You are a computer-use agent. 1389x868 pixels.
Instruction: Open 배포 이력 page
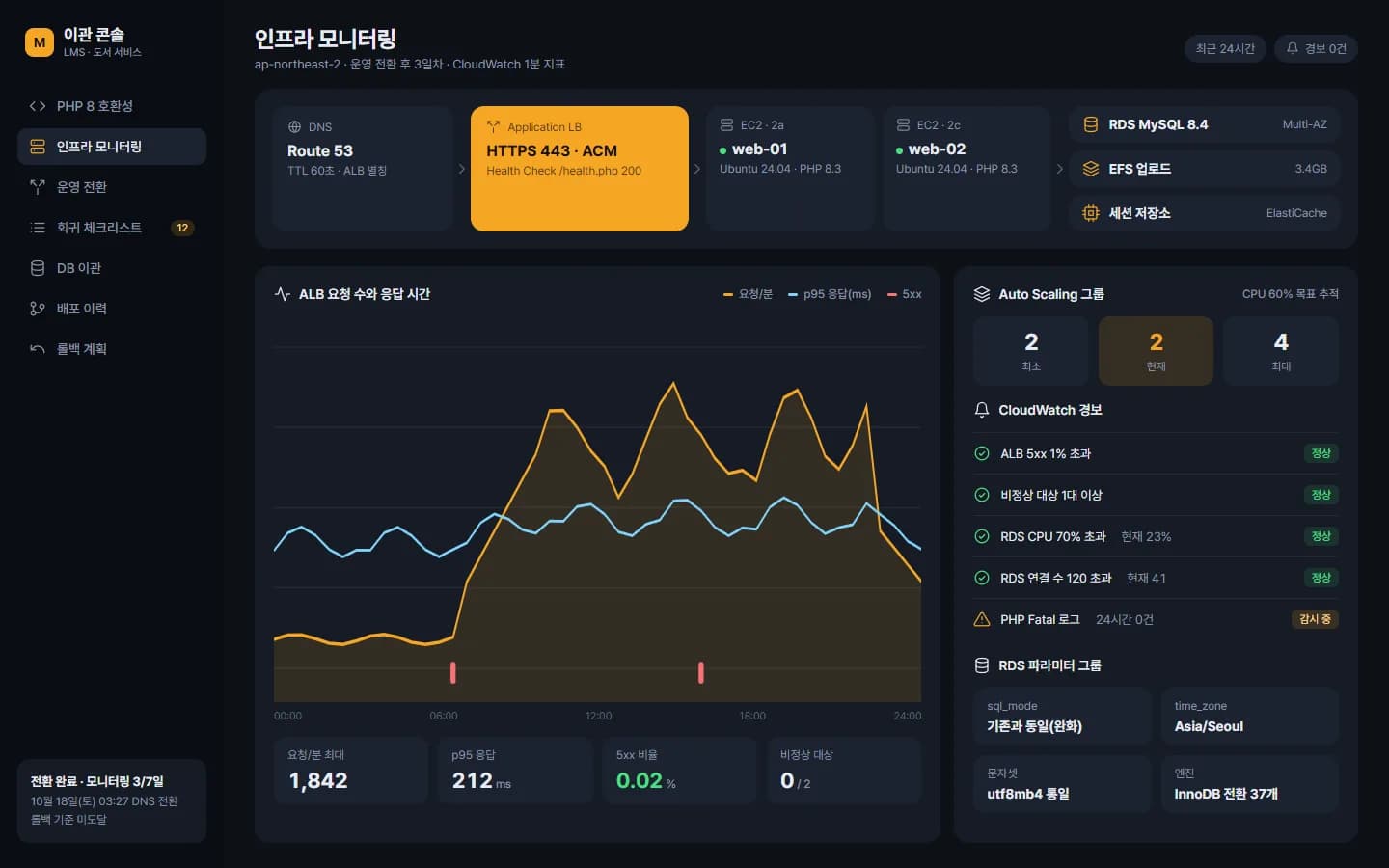pyautogui.click(x=112, y=309)
